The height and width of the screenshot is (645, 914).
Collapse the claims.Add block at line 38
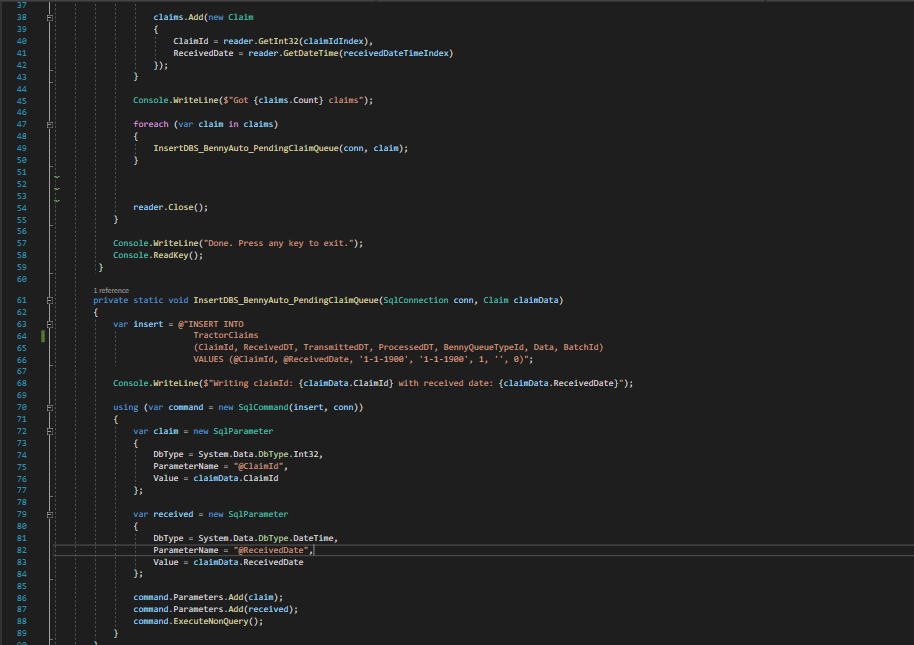[50, 17]
